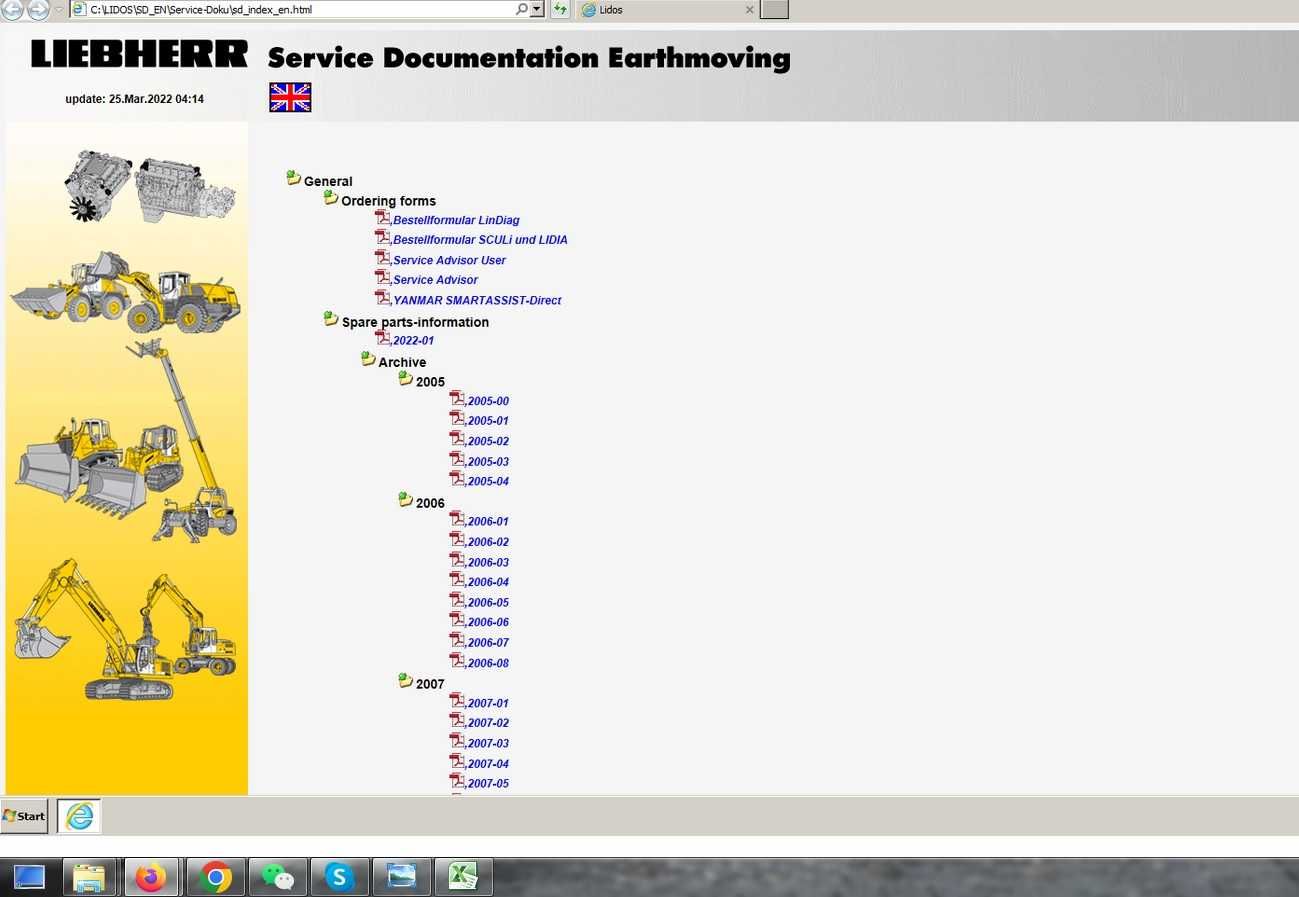Screen dimensions: 1299x897
Task: Collapse the Archive folder
Action: tap(368, 359)
